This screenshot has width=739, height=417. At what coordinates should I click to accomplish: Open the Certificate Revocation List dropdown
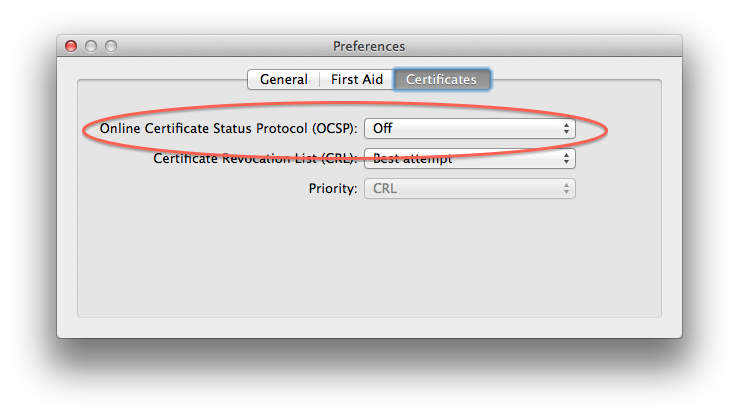tap(469, 158)
